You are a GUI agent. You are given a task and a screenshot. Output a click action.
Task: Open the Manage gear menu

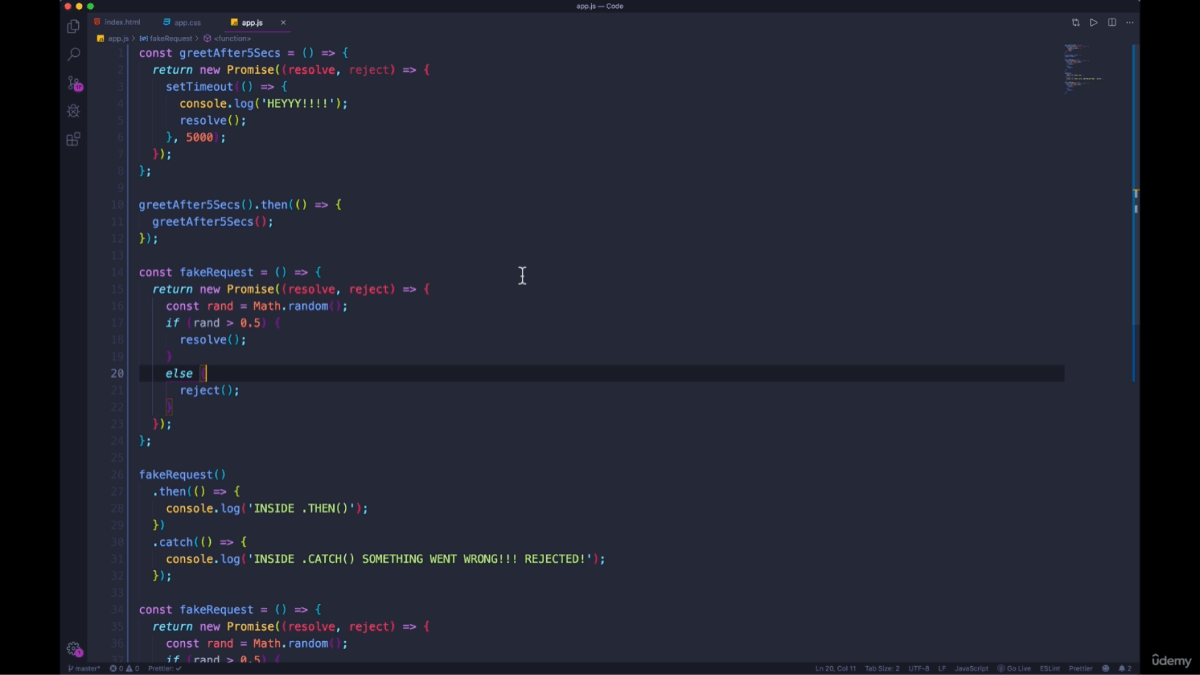(x=73, y=649)
